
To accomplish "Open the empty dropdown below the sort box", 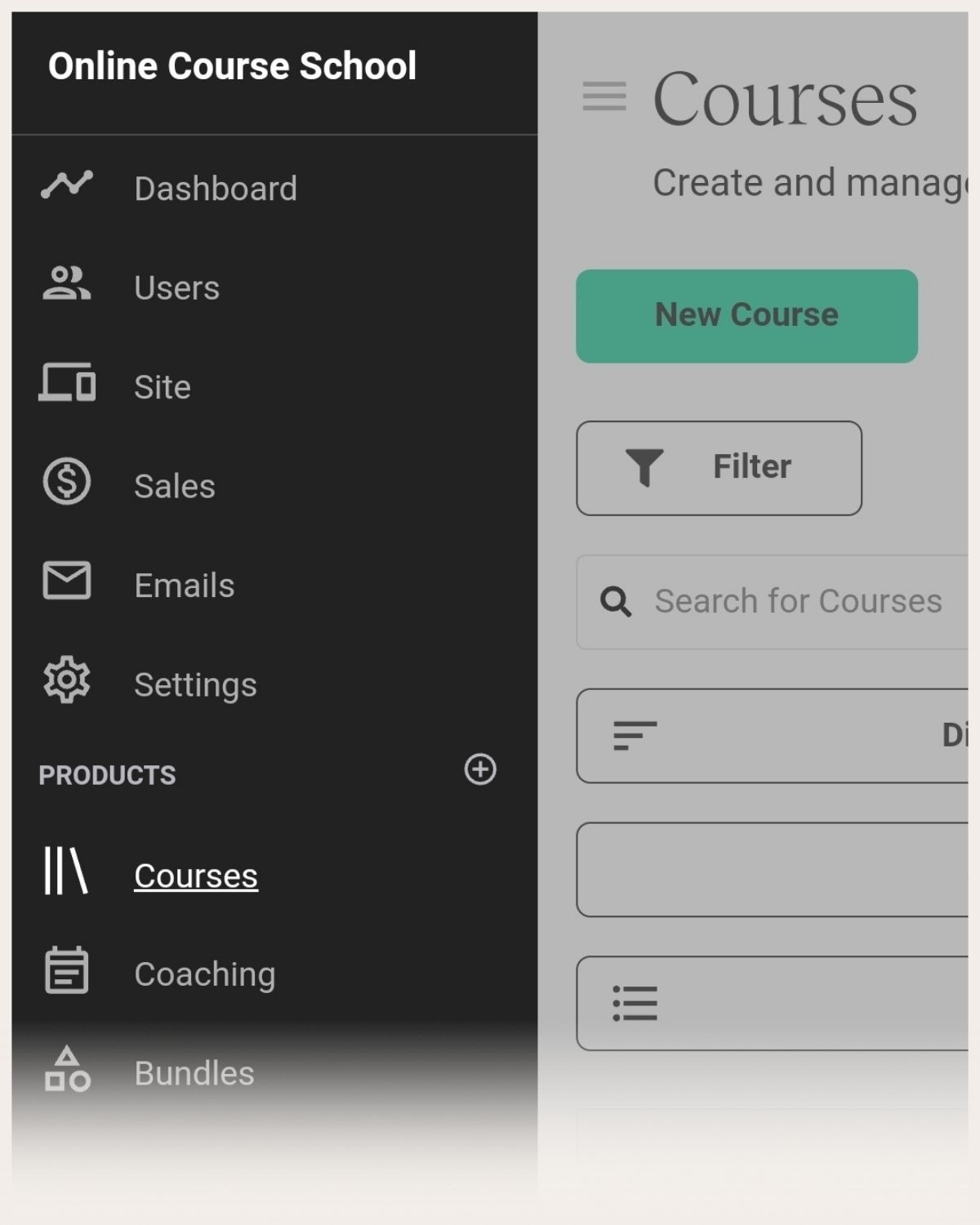I will (773, 870).
